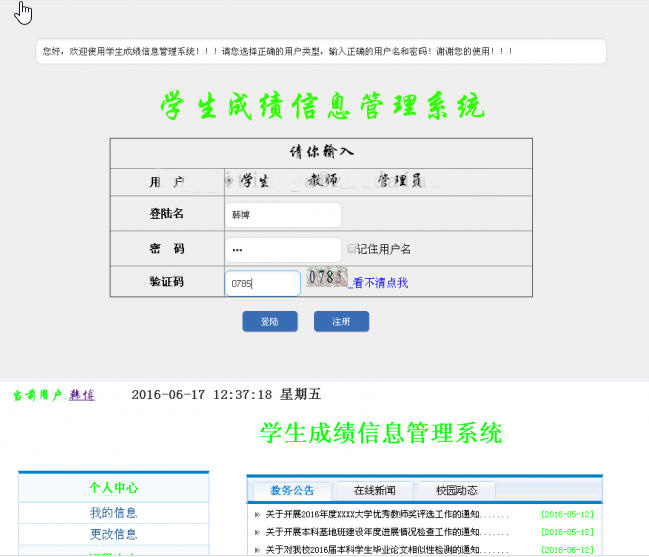This screenshot has height=557, width=649.
Task: Click the 请你输入 form heading
Action: coord(321,152)
